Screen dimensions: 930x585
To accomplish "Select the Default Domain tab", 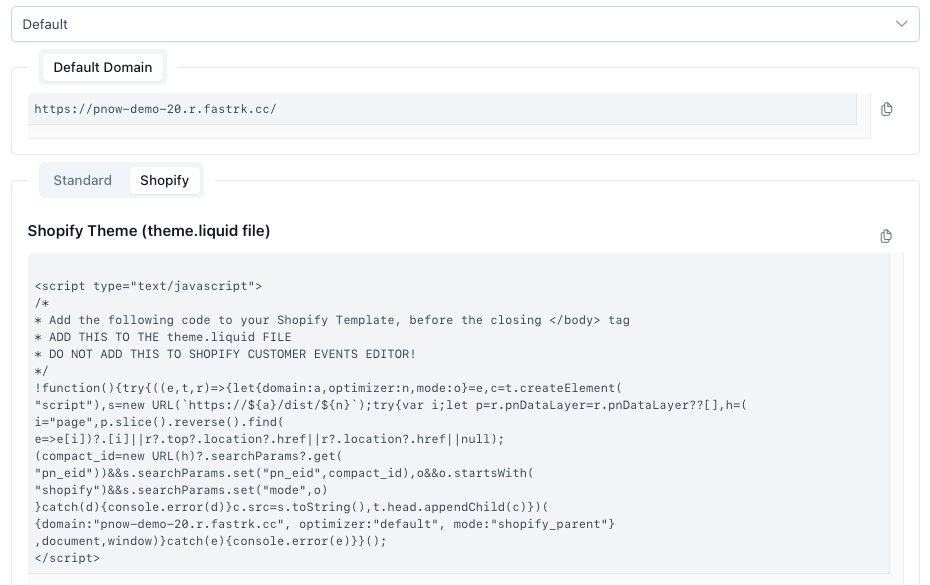I will pos(103,68).
